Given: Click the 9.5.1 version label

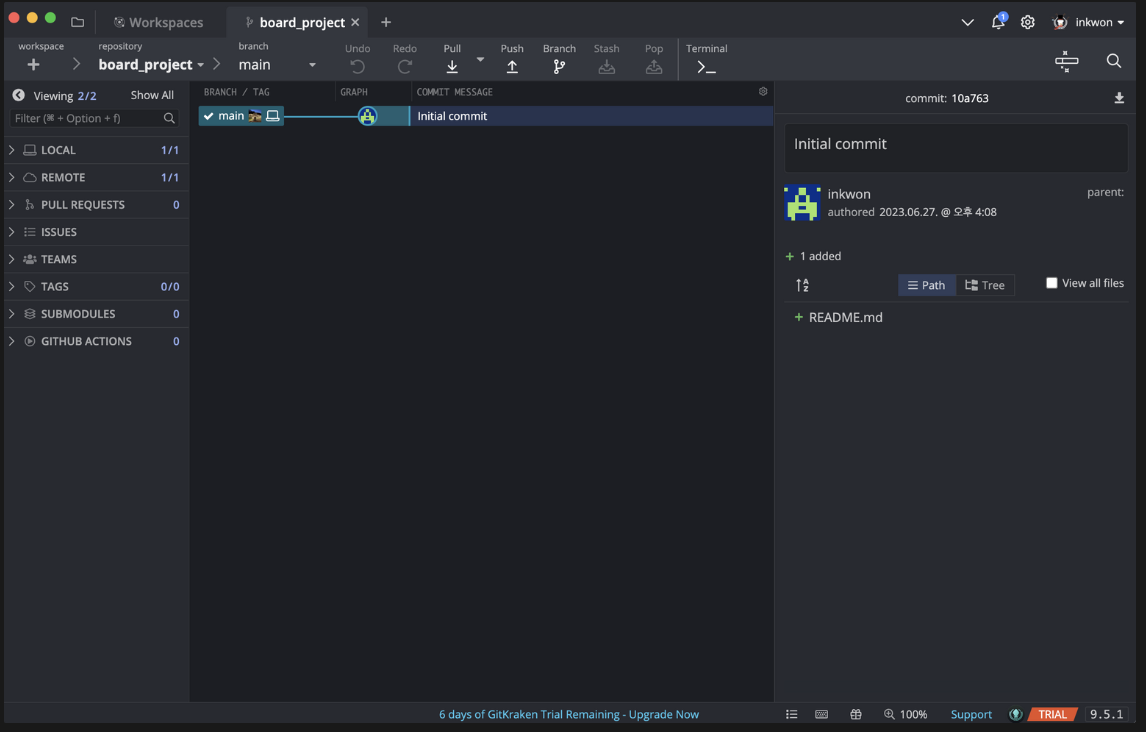Looking at the screenshot, I should (x=1107, y=714).
